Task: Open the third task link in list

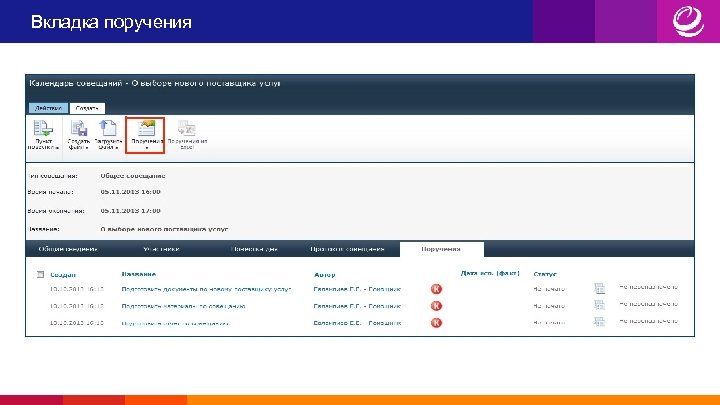Action: (x=175, y=323)
